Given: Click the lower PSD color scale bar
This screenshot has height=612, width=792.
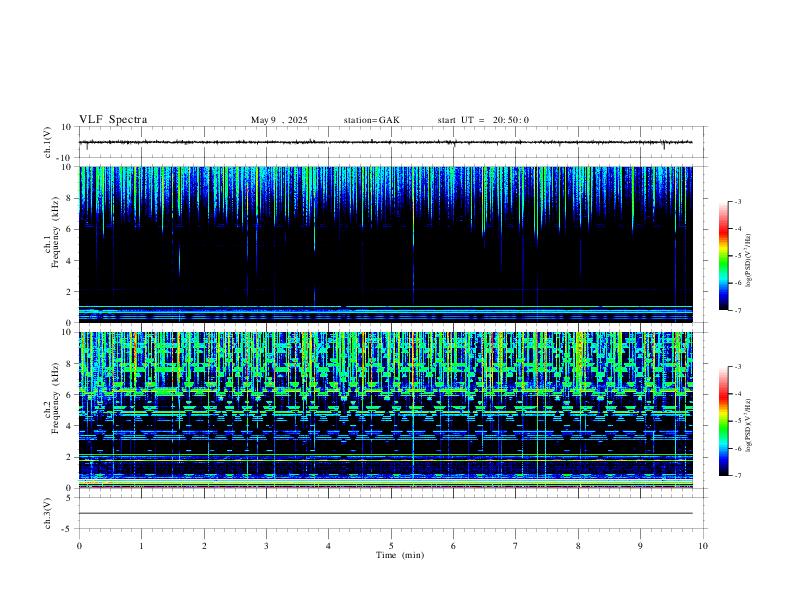Looking at the screenshot, I should [x=723, y=421].
